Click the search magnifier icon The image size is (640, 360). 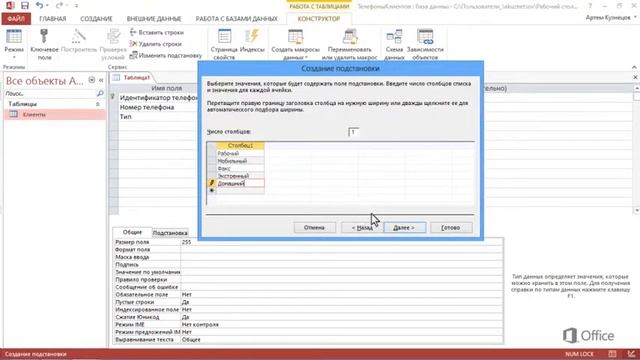100,93
